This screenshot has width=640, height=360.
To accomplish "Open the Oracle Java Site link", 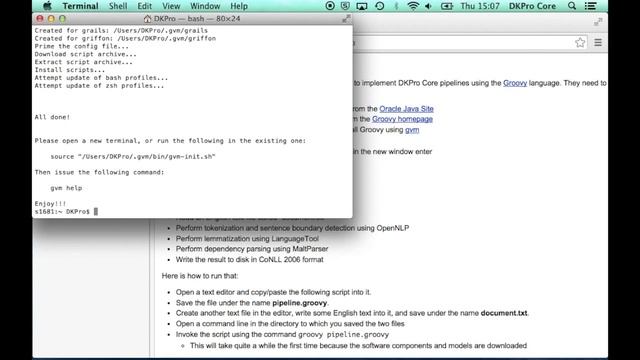I will click(407, 109).
